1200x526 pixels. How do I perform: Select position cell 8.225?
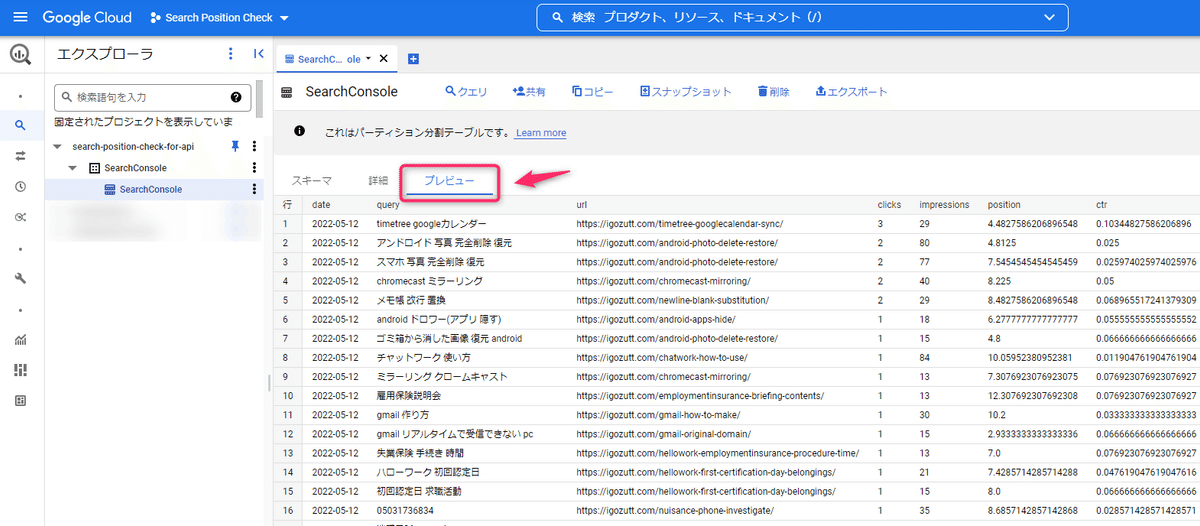[1000, 281]
